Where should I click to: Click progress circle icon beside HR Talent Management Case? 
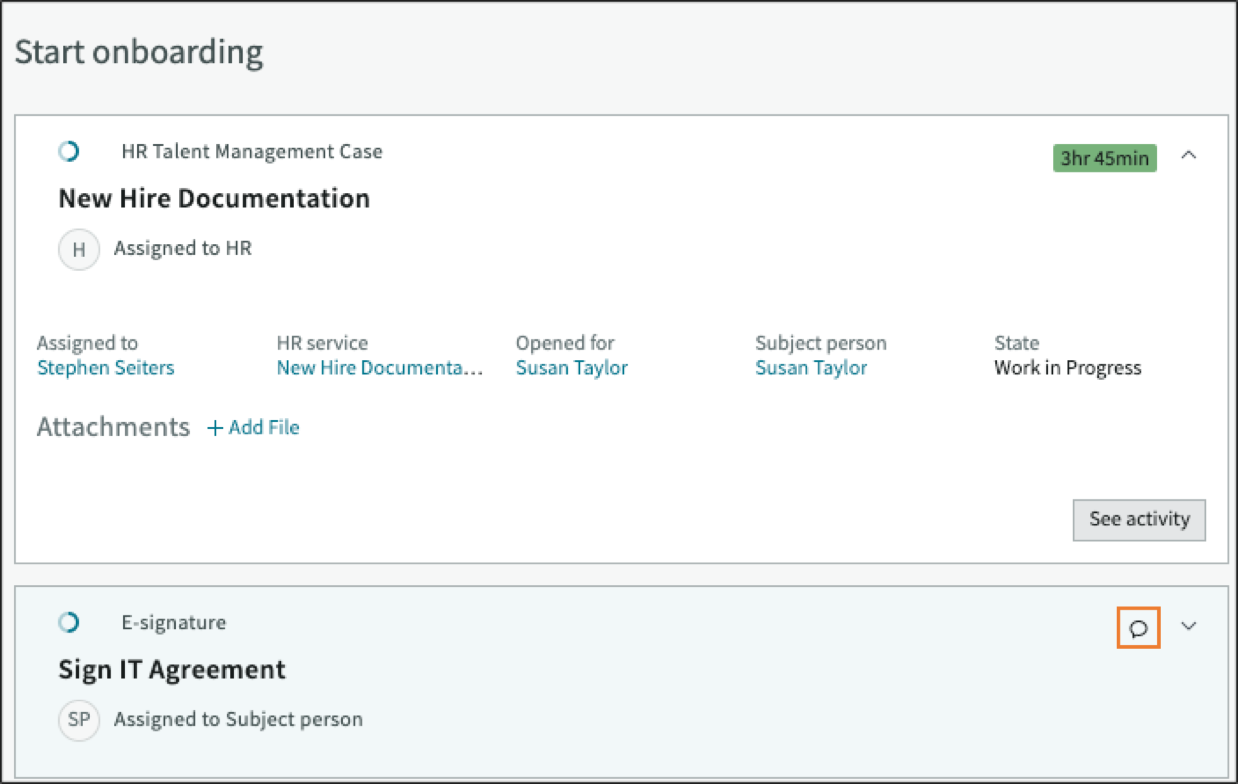click(68, 152)
